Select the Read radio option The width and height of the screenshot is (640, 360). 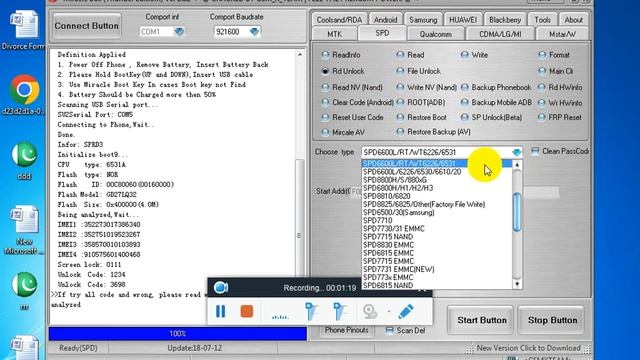click(x=411, y=55)
